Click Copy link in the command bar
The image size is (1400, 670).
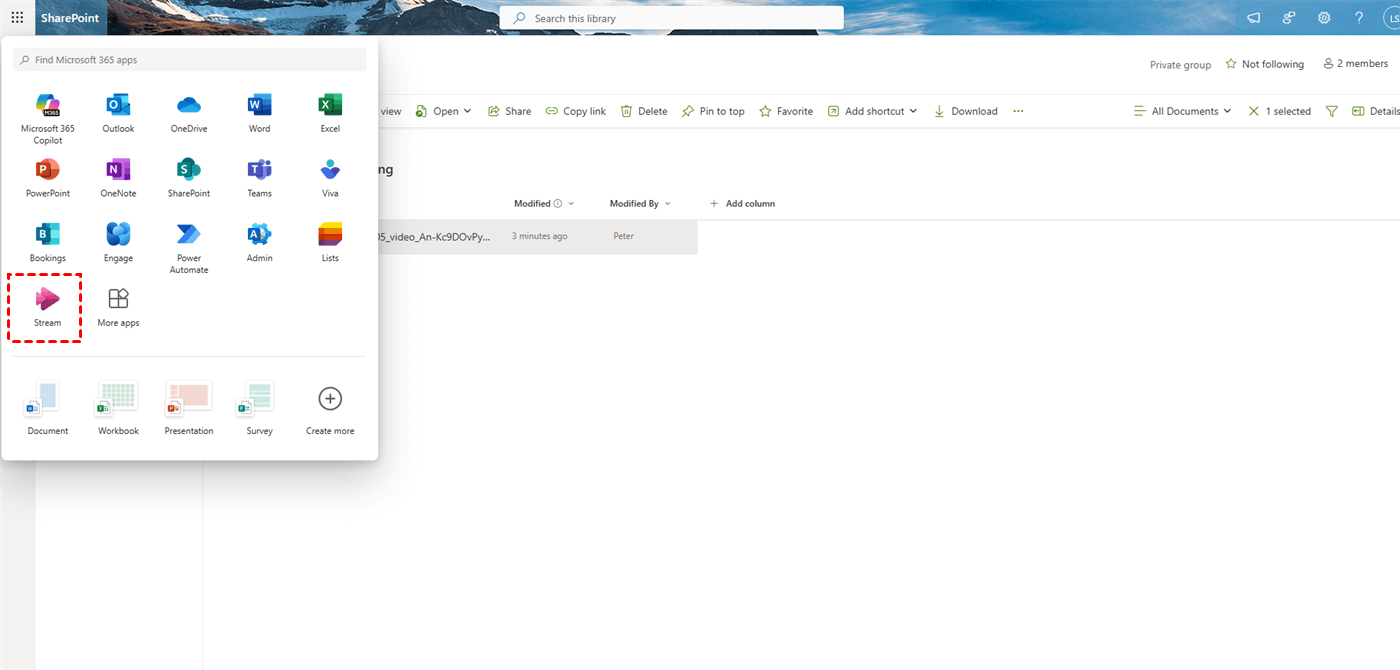576,111
